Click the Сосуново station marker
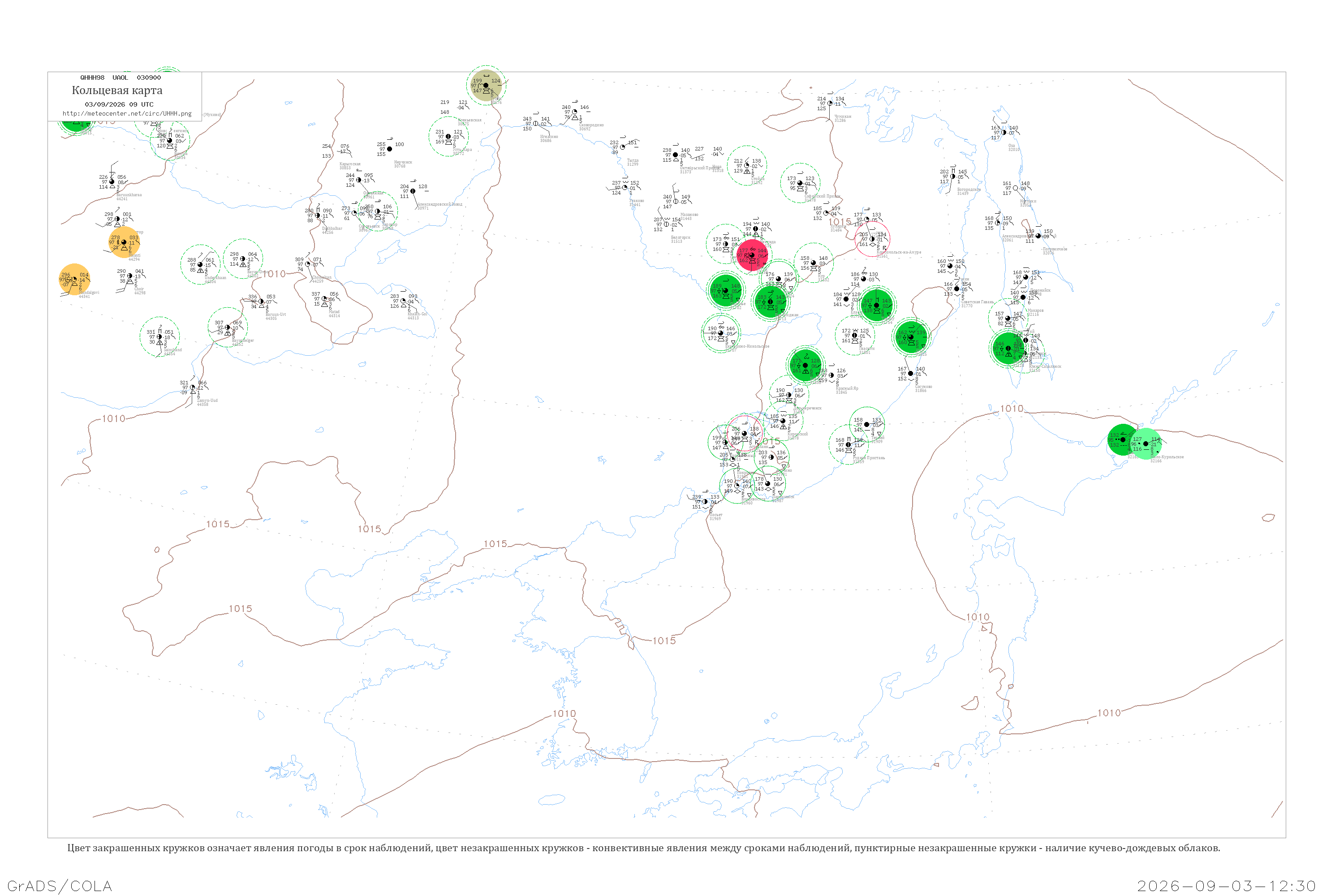 [910, 374]
